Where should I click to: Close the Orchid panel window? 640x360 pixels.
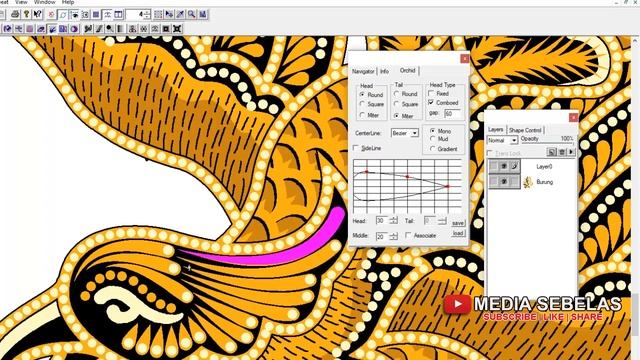[464, 59]
